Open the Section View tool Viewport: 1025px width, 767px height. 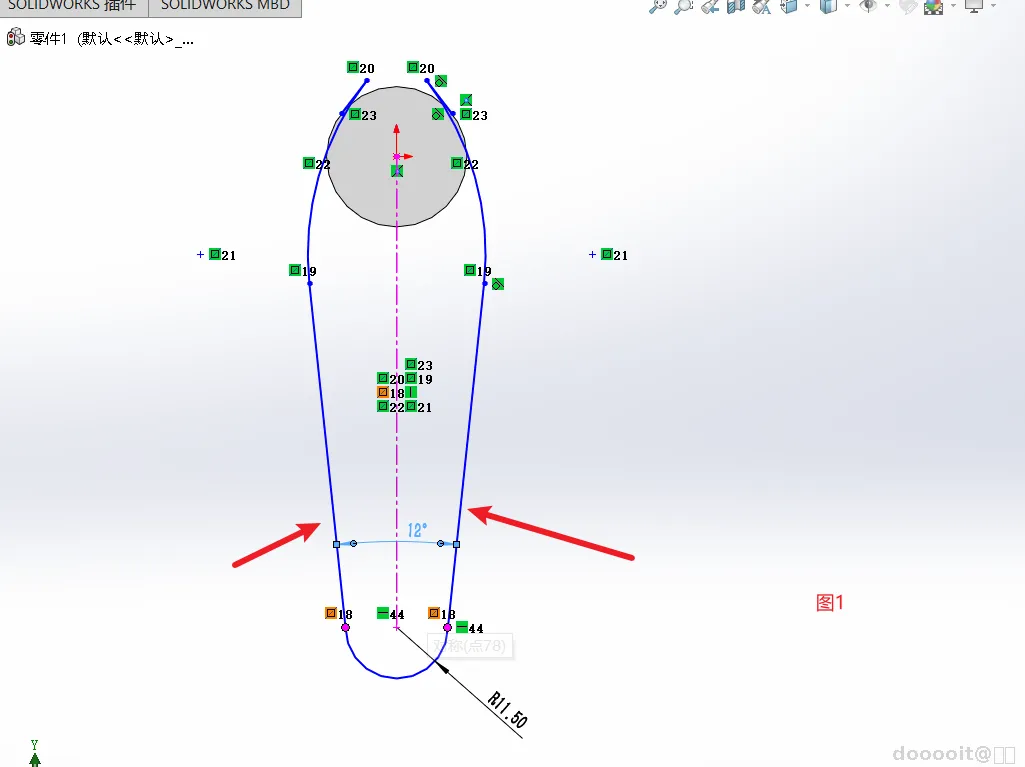[736, 6]
